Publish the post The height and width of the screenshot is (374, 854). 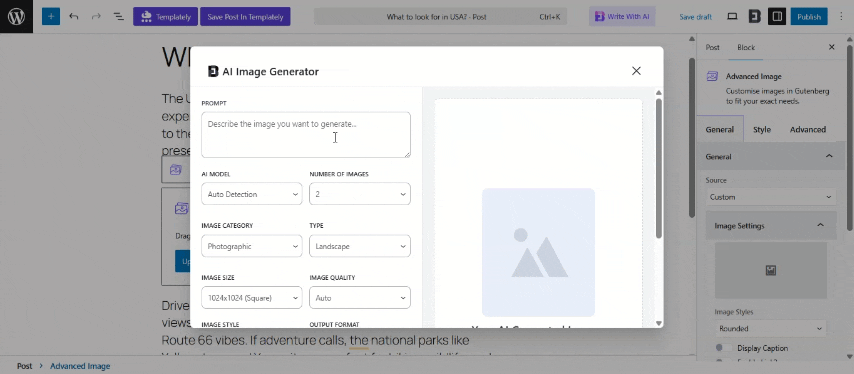tap(809, 16)
